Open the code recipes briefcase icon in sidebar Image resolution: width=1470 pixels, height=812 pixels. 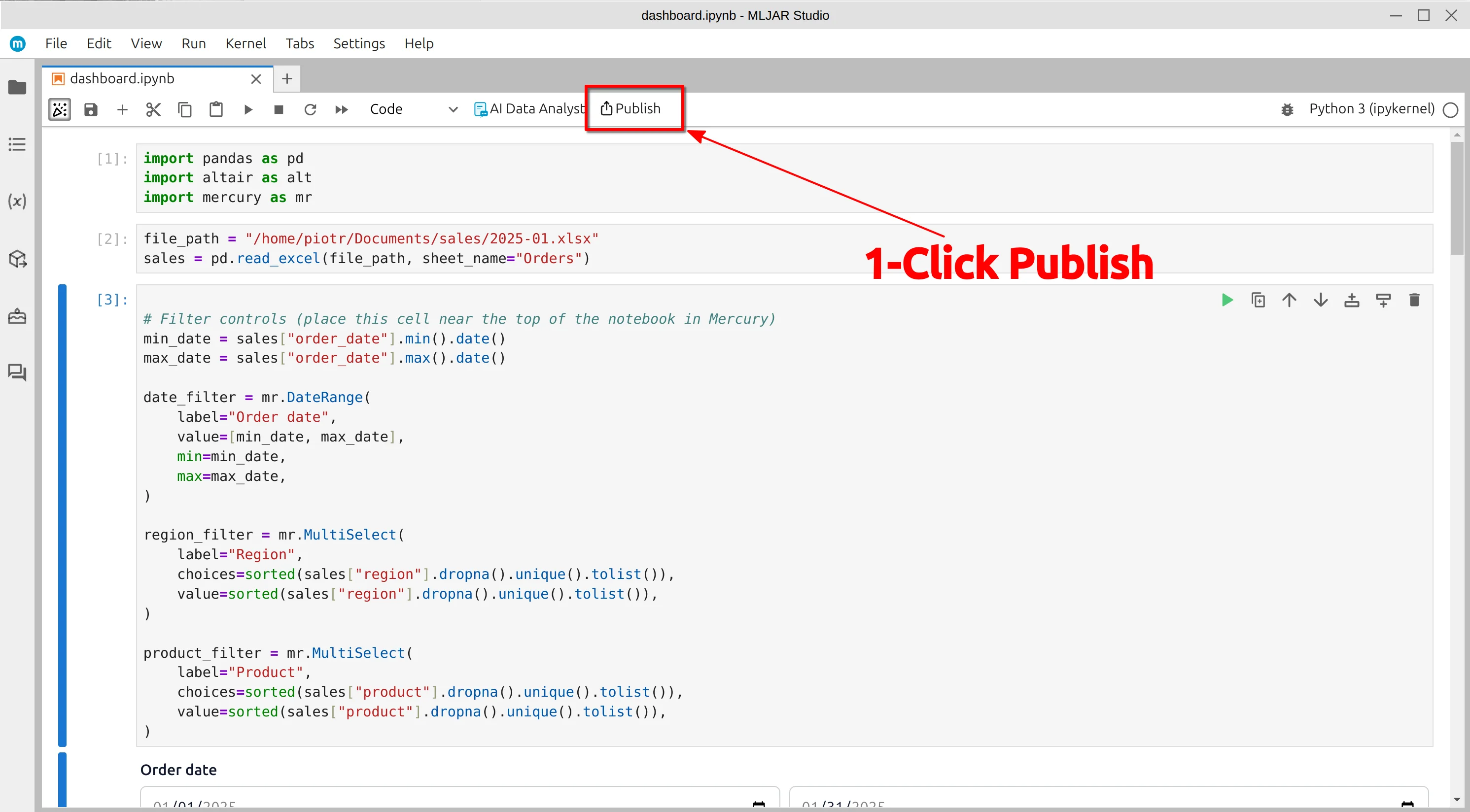(x=17, y=316)
